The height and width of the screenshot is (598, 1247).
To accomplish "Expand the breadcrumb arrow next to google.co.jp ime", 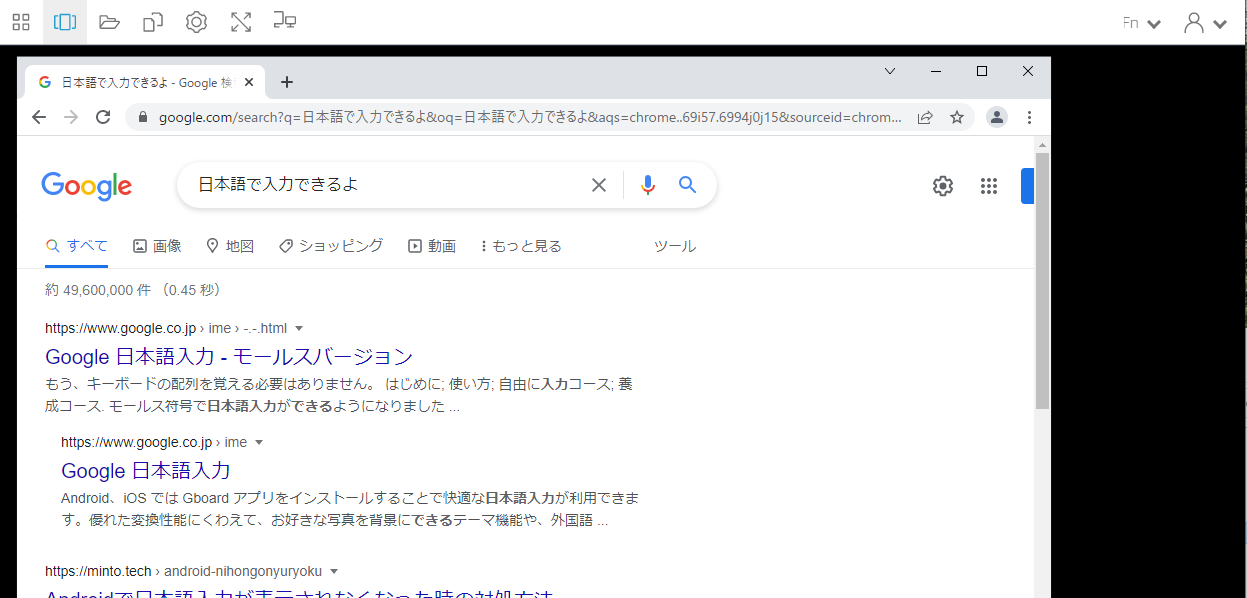I will tap(258, 441).
